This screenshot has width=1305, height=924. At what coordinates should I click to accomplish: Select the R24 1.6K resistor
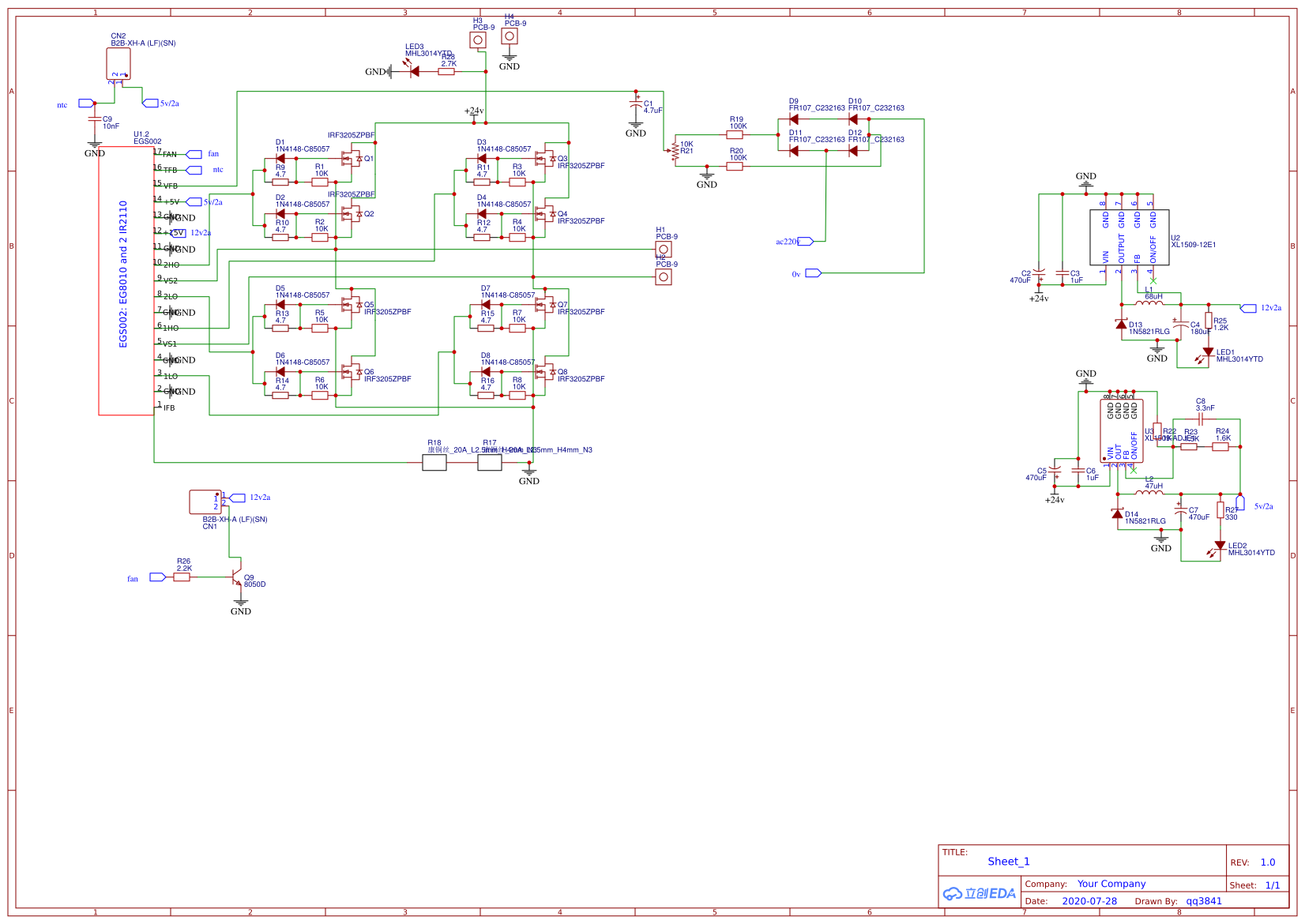click(x=1220, y=447)
